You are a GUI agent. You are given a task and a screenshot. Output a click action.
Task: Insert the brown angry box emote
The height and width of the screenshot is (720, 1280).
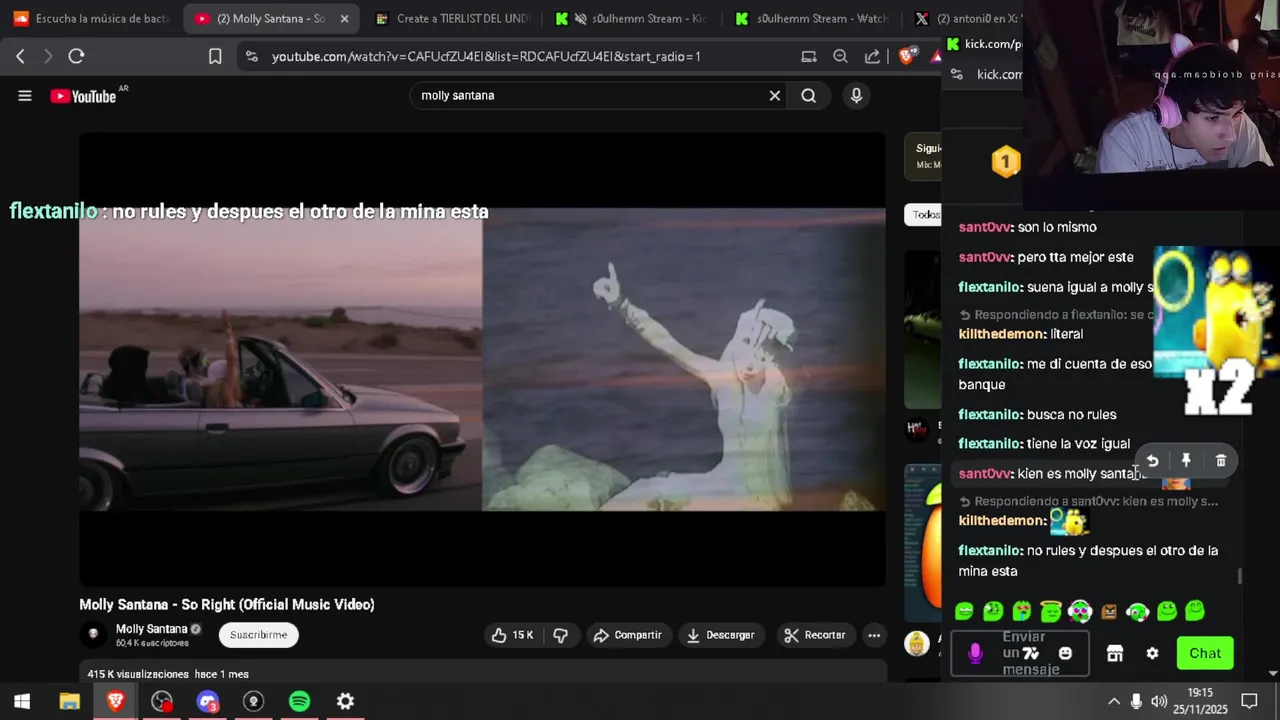pos(1109,611)
